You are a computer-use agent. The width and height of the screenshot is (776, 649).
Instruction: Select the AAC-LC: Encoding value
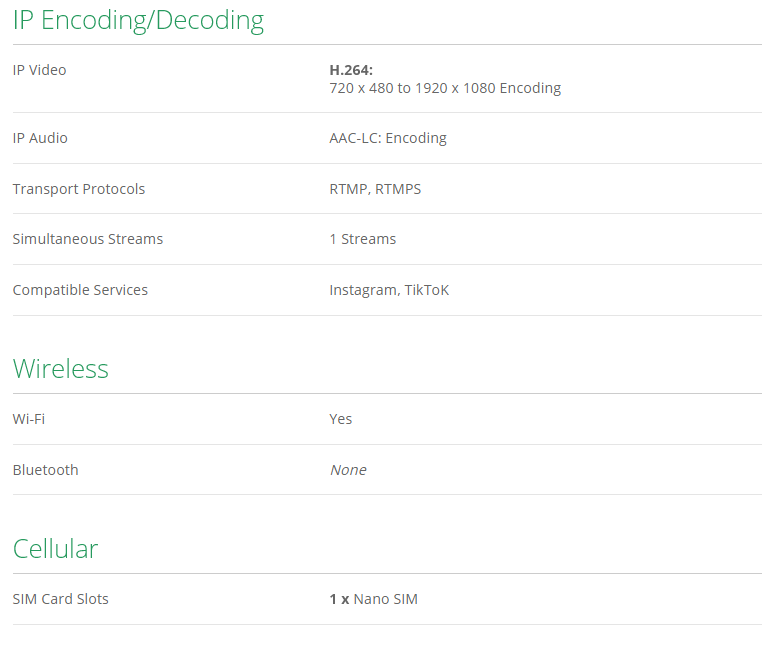tap(388, 138)
